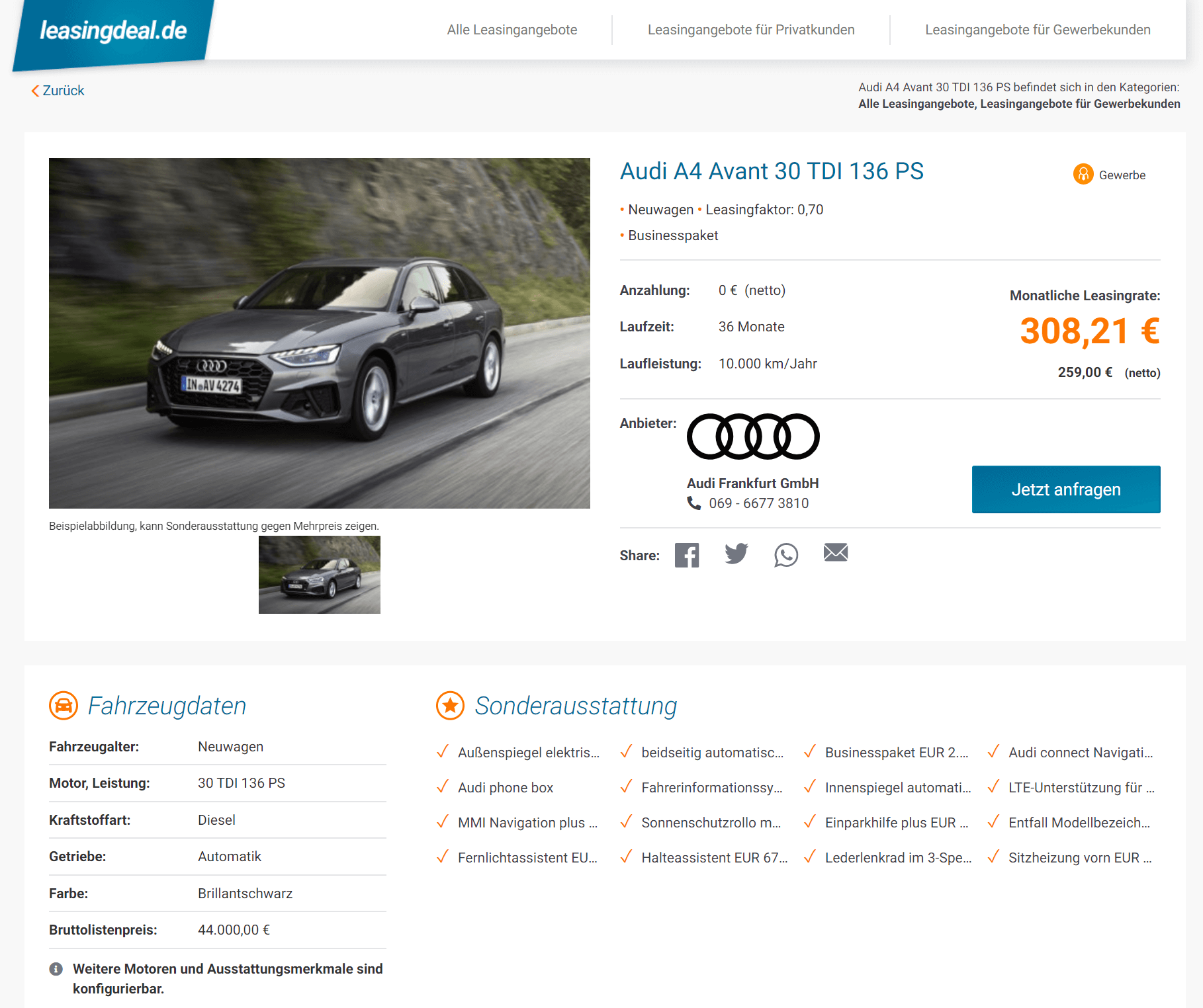Image resolution: width=1203 pixels, height=1008 pixels.
Task: Select the small Audi car thumbnail
Action: 320,575
